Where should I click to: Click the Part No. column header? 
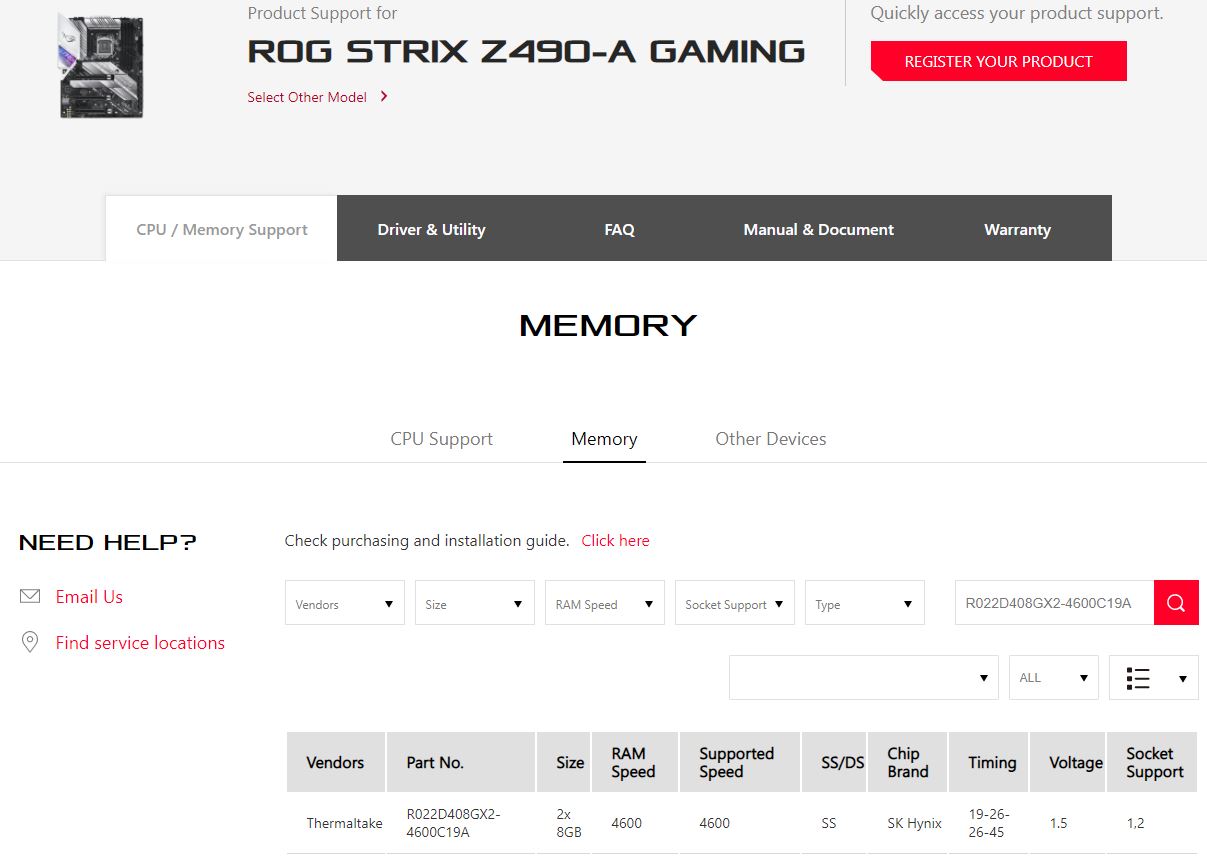[x=461, y=762]
